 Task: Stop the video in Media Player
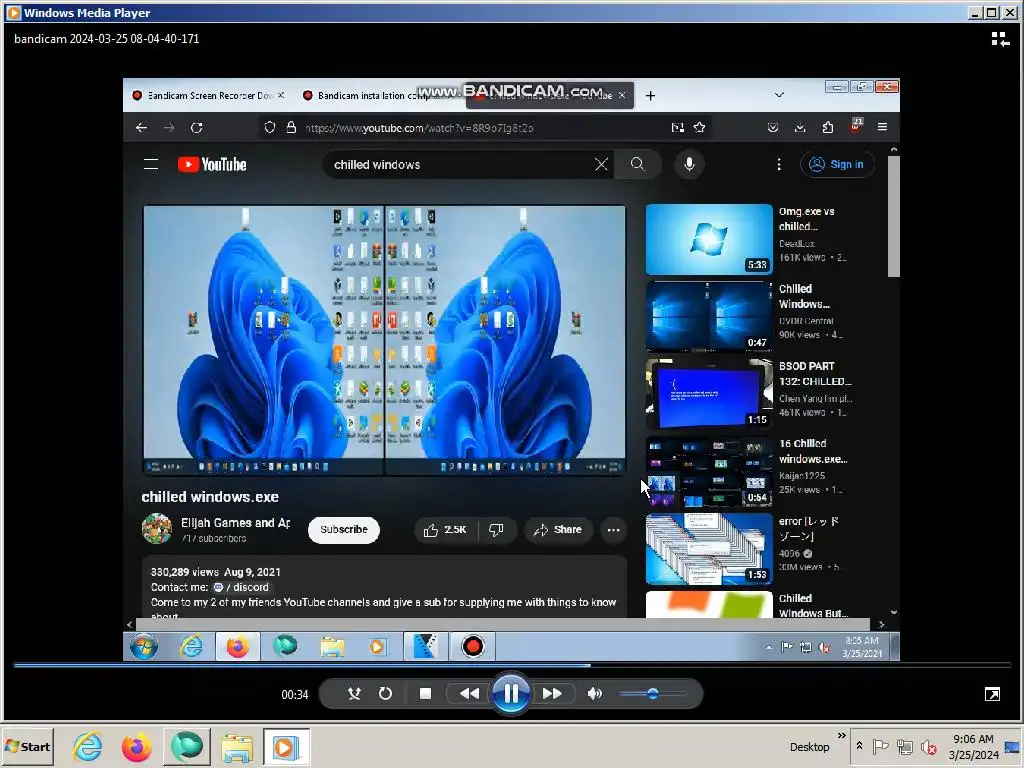point(425,694)
